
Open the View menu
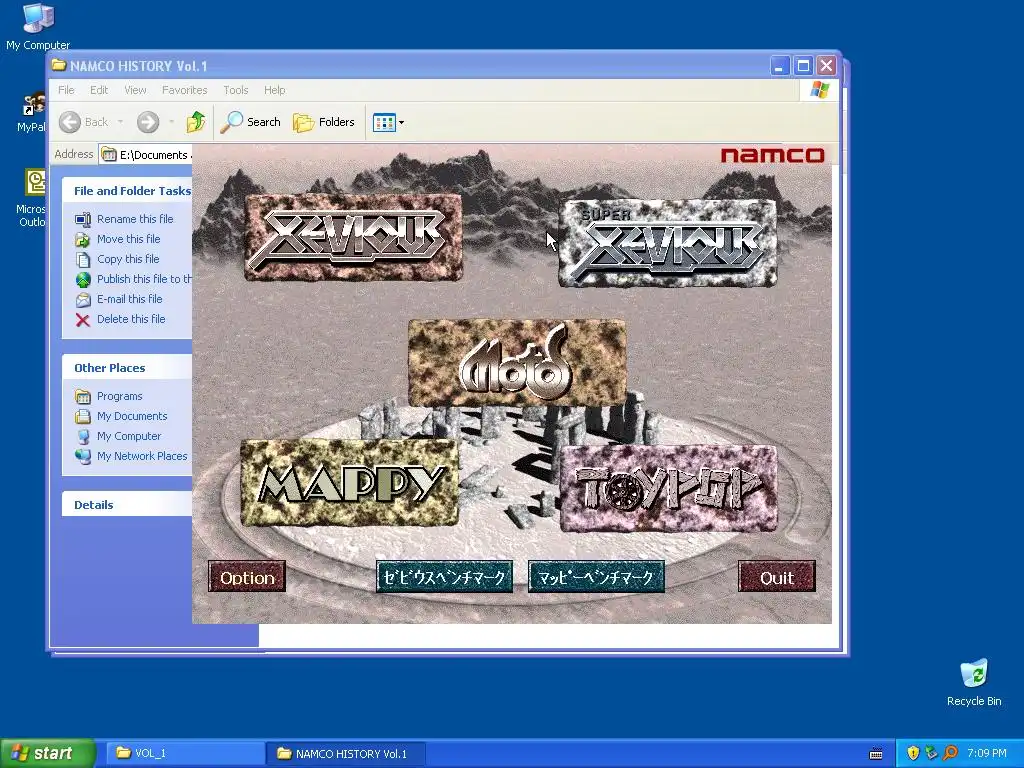coord(135,90)
